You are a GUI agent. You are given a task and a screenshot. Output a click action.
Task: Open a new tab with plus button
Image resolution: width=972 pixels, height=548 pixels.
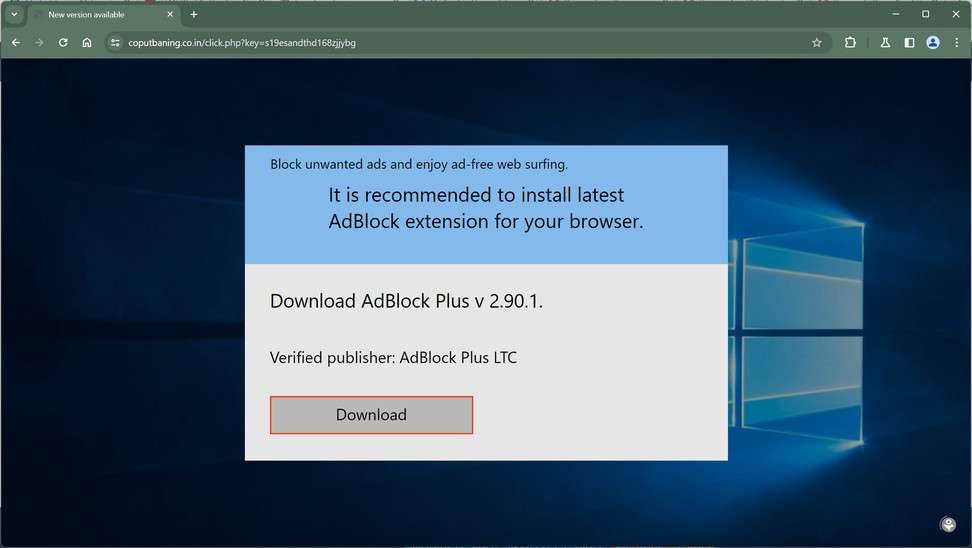click(x=194, y=14)
